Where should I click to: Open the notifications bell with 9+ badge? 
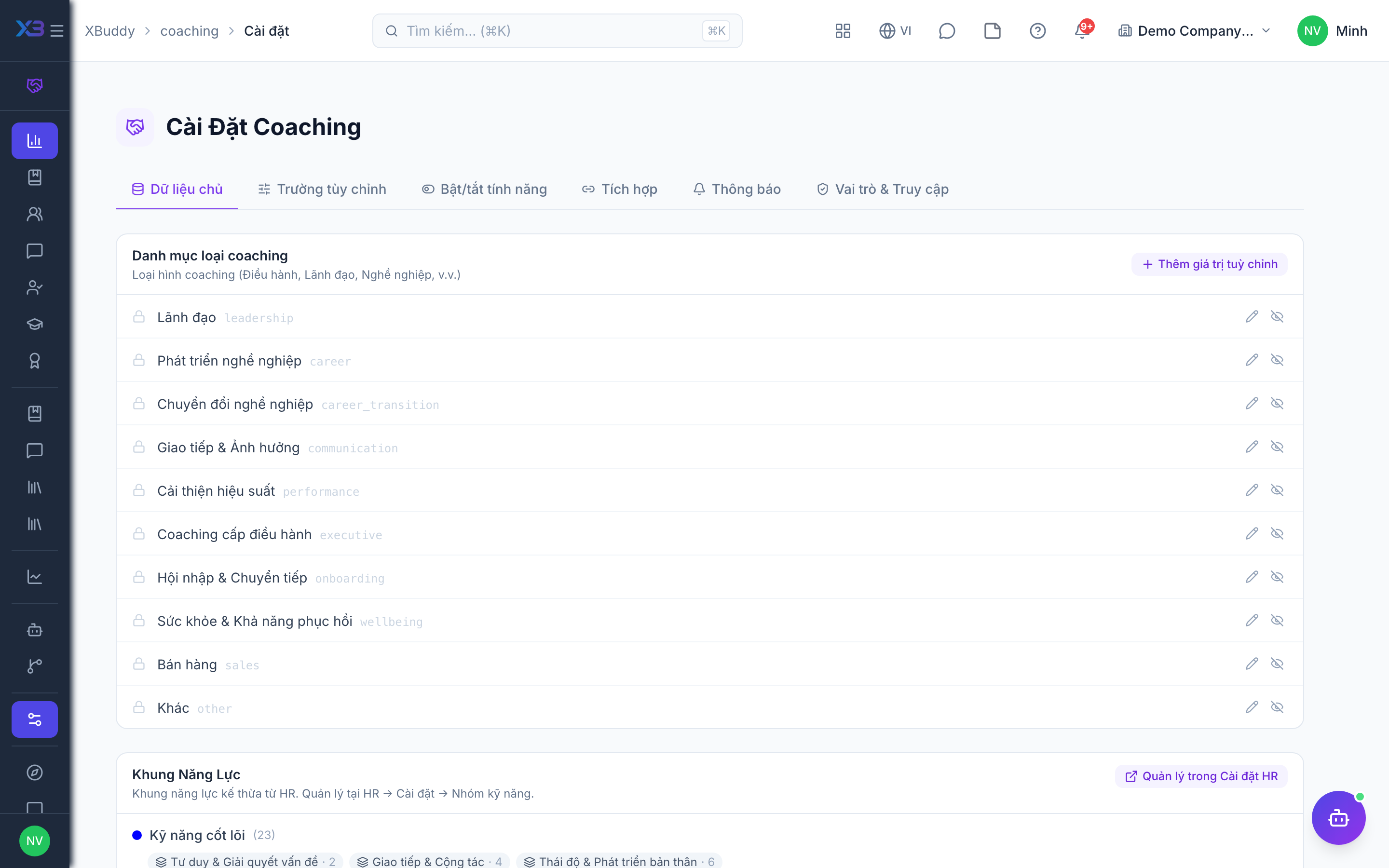(1083, 30)
